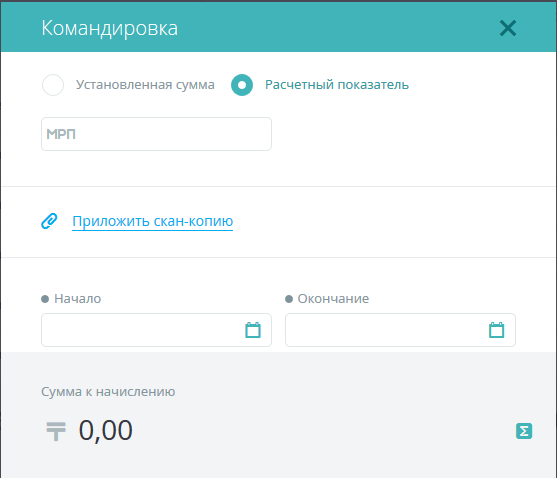Focus the МРП input field
Screen dimensions: 557x478
[156, 134]
